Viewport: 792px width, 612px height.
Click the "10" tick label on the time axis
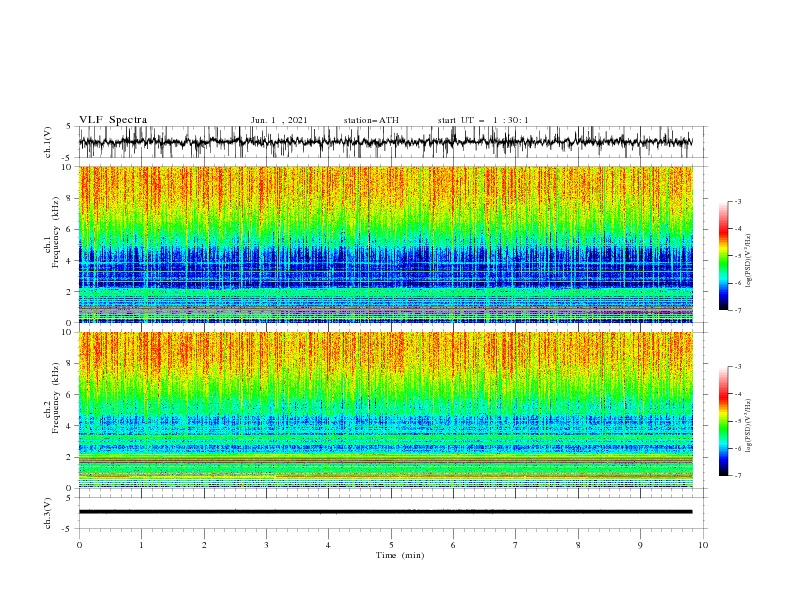pyautogui.click(x=703, y=545)
